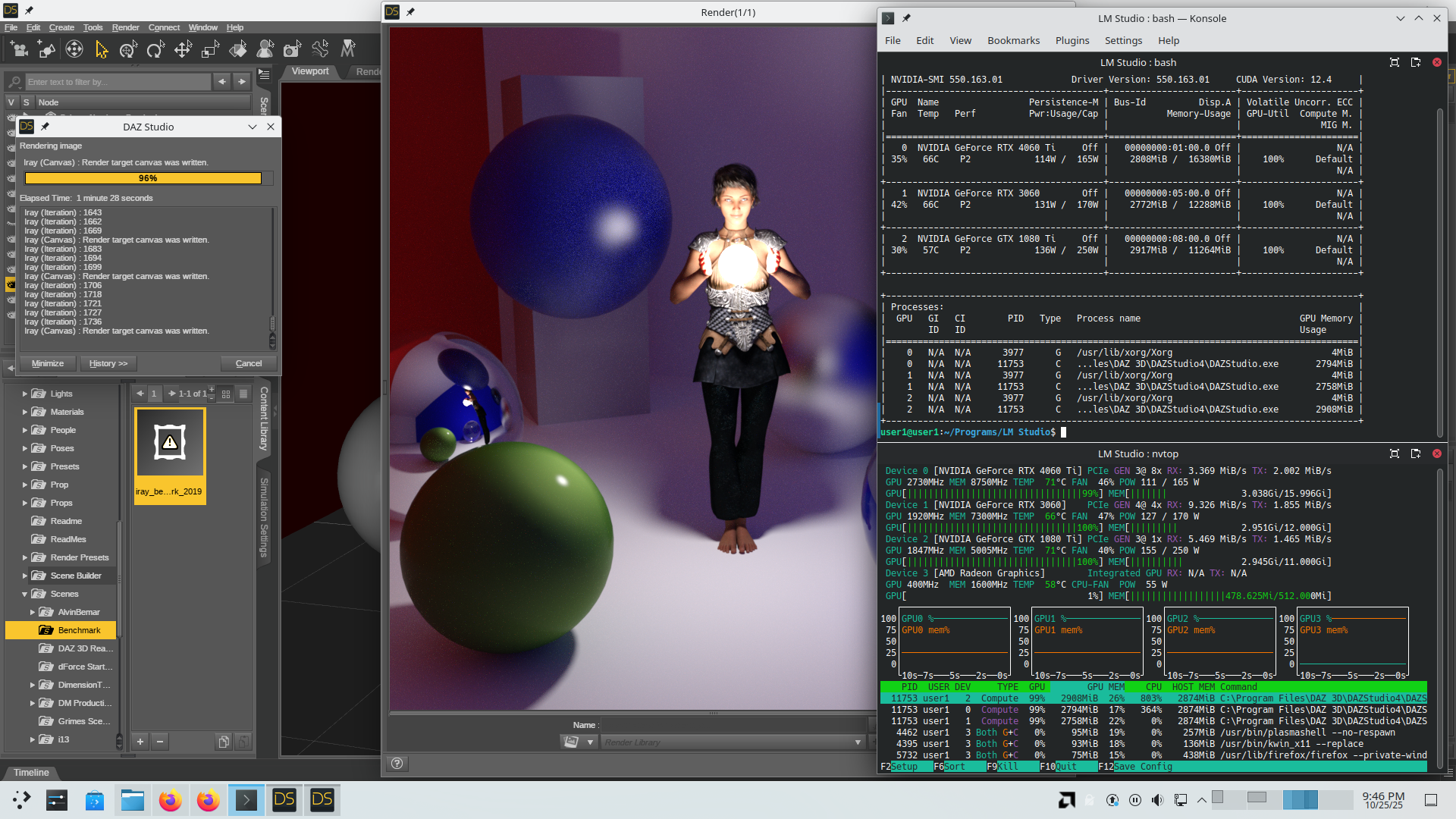The height and width of the screenshot is (819, 1456).
Task: Select the Spot Render camera tool
Action: point(292,50)
